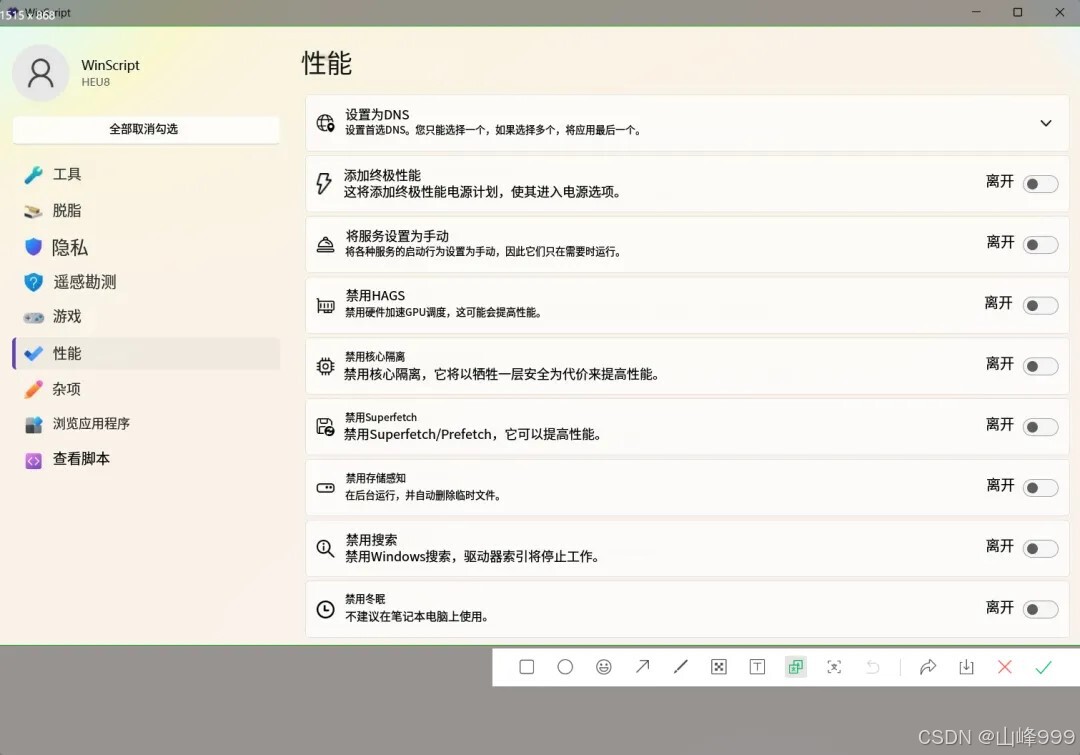Turn on the 禁用存储感知 toggle
The height and width of the screenshot is (755, 1080).
point(1040,488)
